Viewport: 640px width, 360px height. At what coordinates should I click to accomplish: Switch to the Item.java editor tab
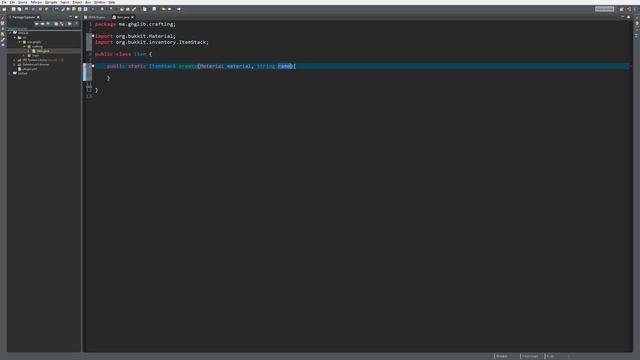pos(122,17)
